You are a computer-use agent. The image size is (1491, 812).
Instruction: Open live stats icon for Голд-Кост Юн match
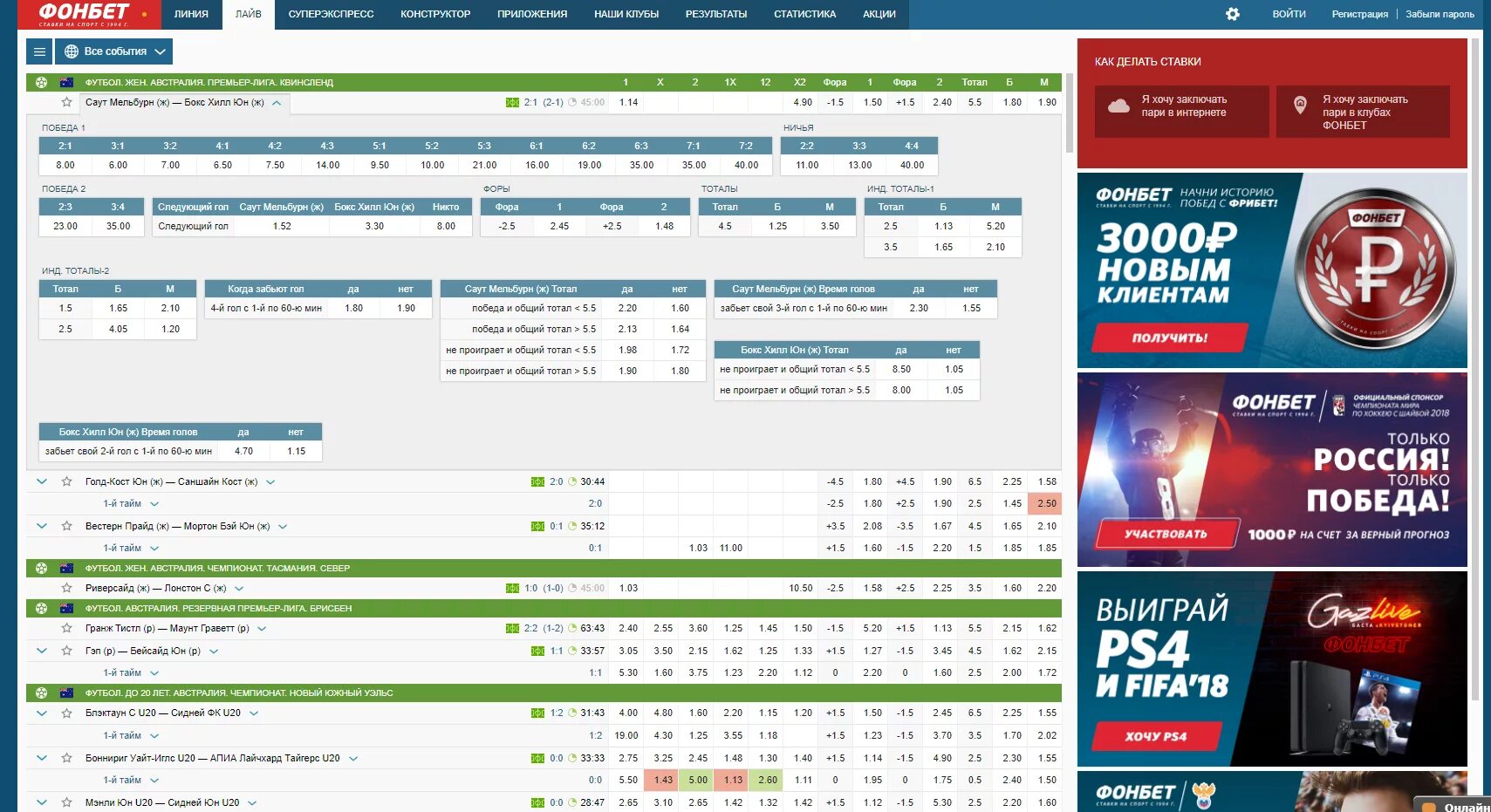click(x=537, y=481)
